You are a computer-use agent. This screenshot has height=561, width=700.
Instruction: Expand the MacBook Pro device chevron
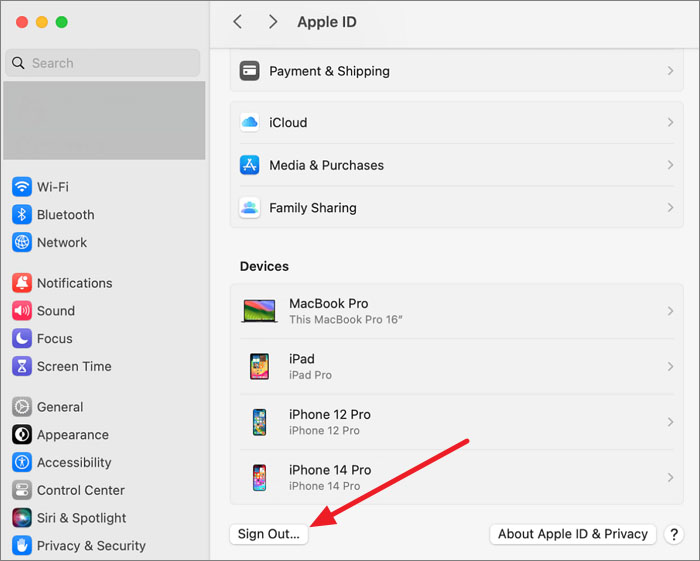pyautogui.click(x=670, y=311)
